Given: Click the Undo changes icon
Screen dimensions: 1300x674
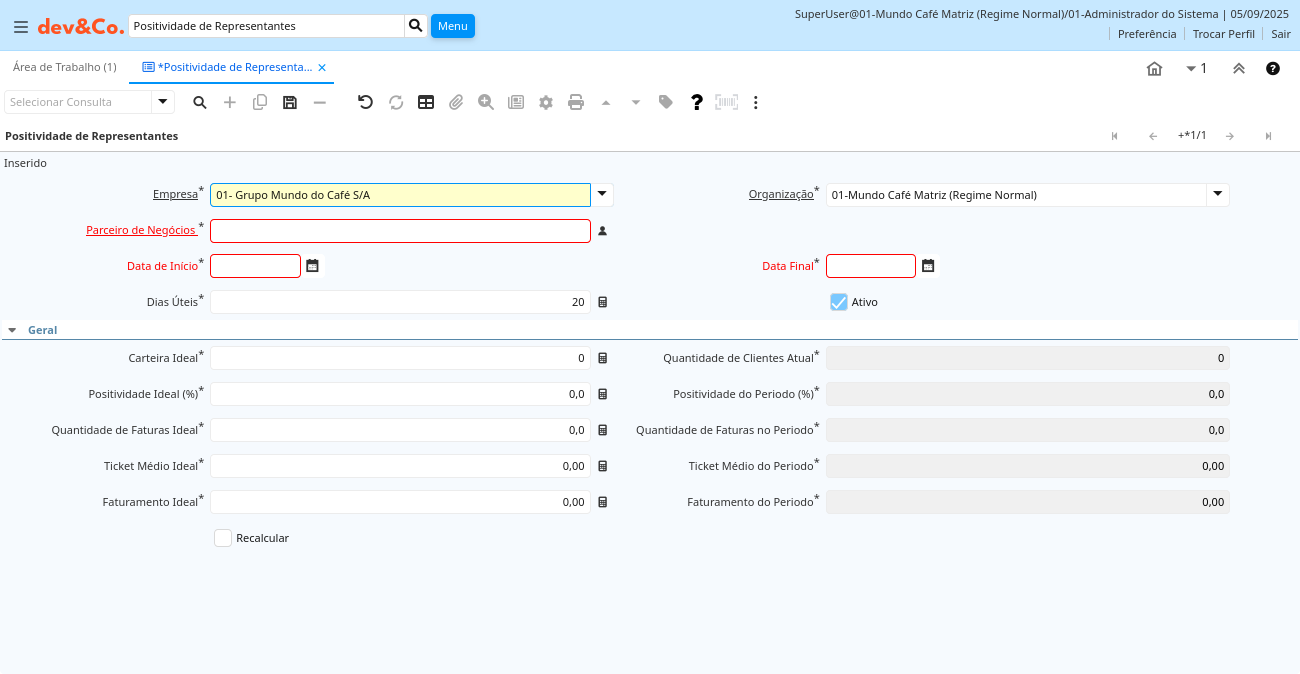Looking at the screenshot, I should (365, 102).
